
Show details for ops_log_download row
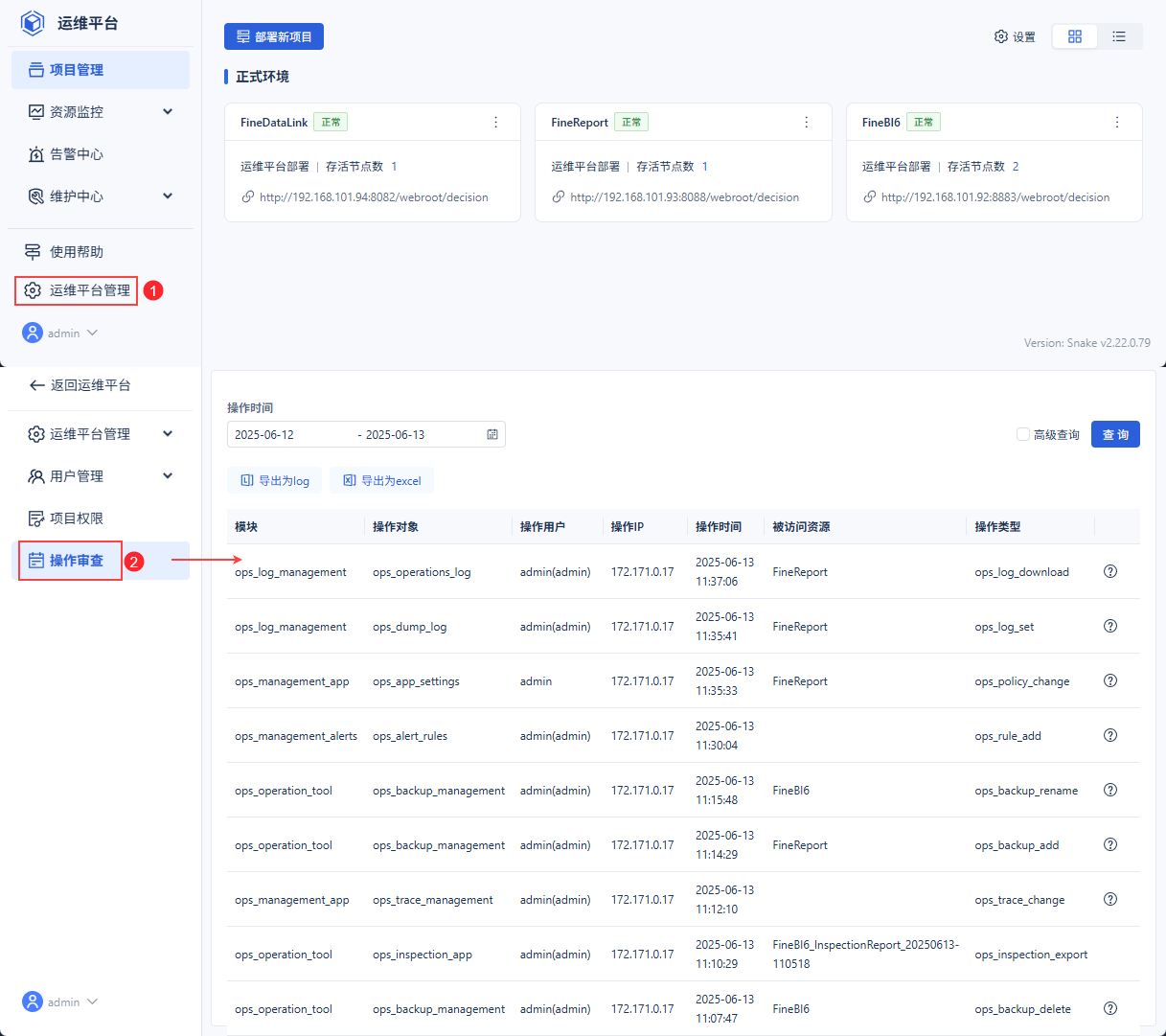click(x=1110, y=571)
